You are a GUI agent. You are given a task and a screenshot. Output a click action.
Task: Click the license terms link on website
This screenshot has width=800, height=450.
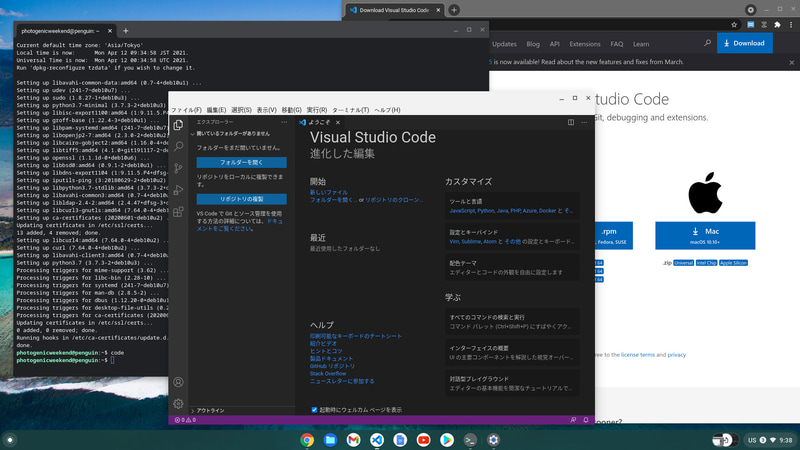click(637, 355)
